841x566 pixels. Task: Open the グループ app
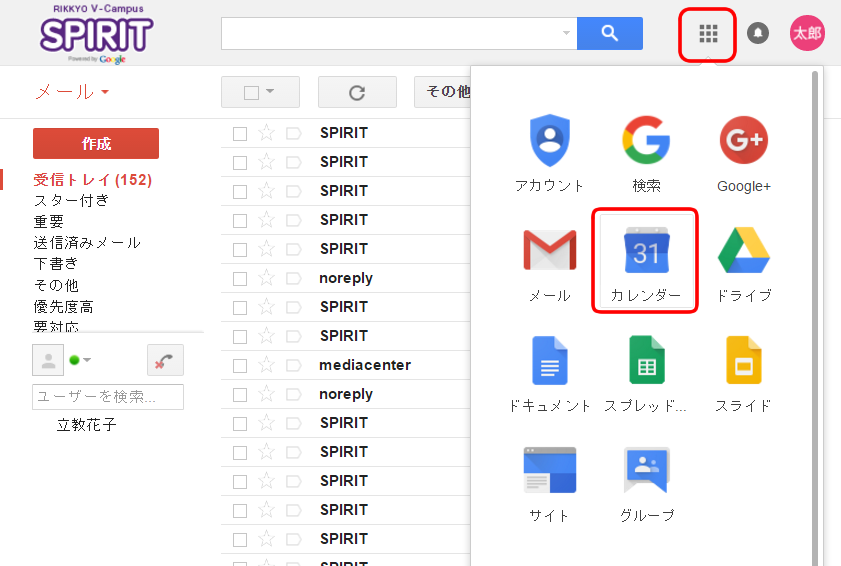click(x=646, y=484)
